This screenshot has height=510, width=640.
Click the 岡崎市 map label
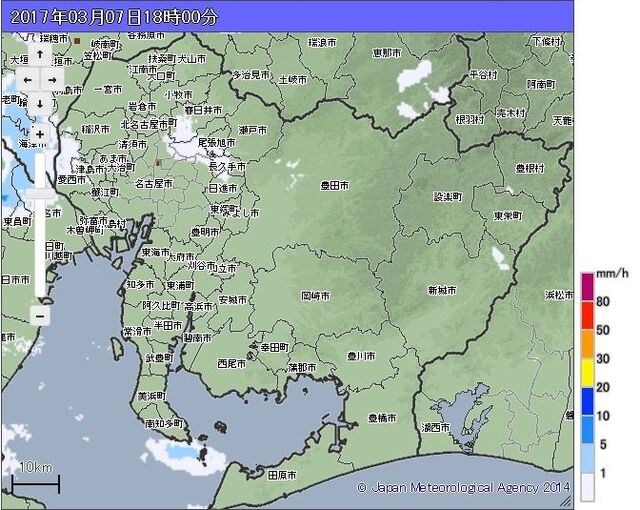click(x=316, y=296)
